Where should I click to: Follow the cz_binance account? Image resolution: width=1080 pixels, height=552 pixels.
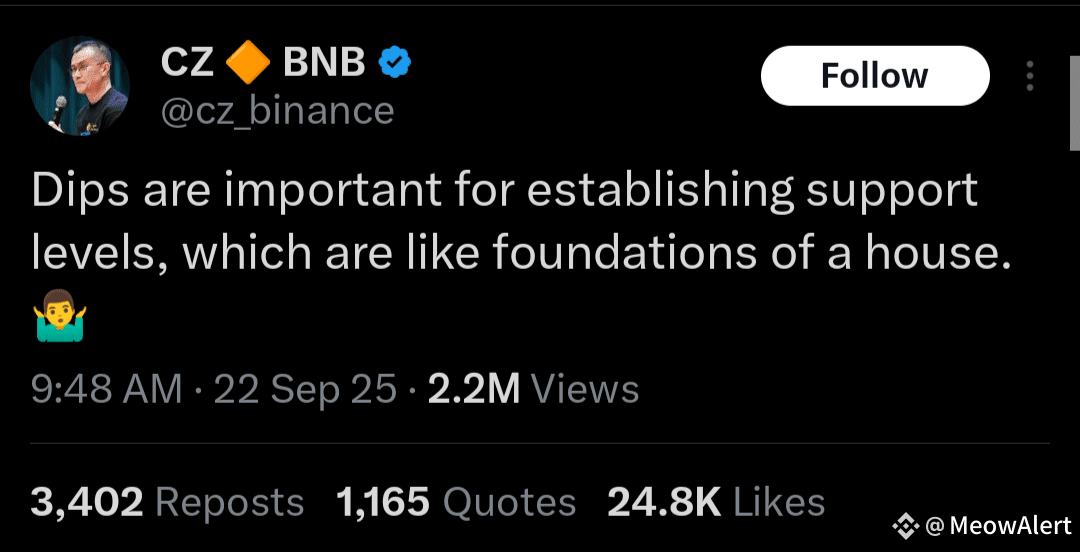[875, 76]
